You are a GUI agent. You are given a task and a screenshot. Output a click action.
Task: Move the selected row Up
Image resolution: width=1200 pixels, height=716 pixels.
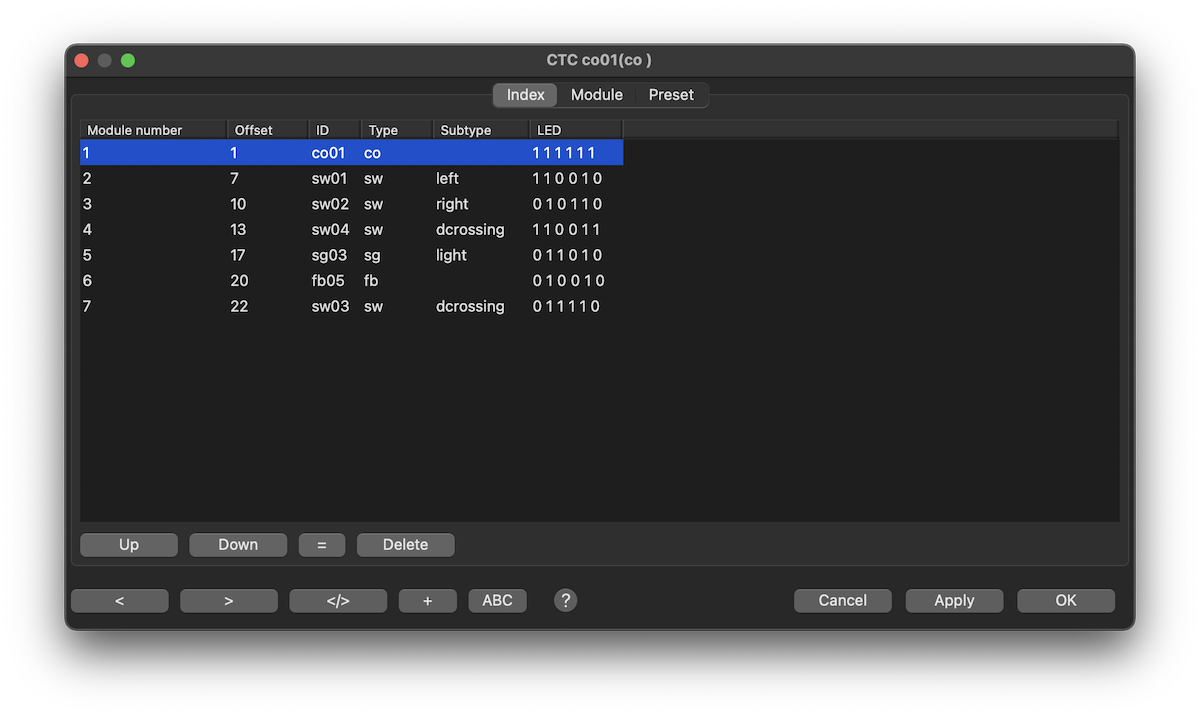[129, 545]
